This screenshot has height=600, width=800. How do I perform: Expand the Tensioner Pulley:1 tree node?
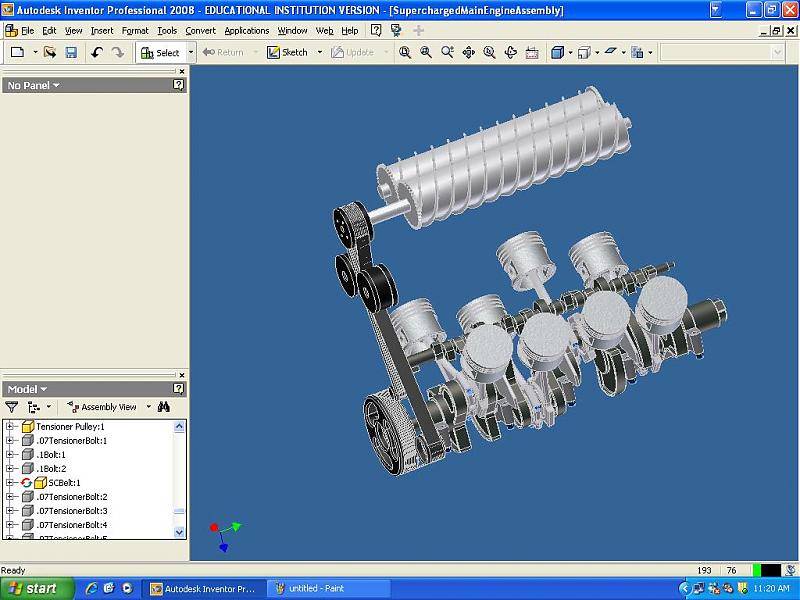click(10, 427)
